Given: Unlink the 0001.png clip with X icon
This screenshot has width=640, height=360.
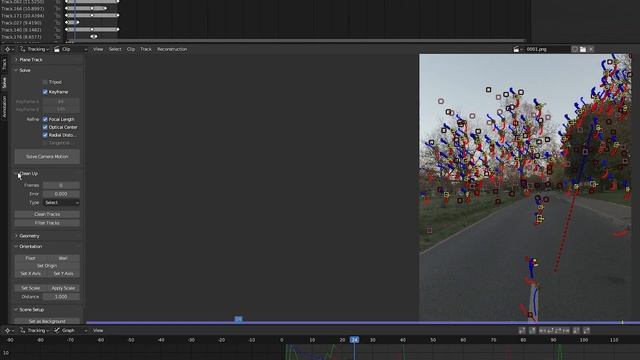Looking at the screenshot, I should pos(591,49).
